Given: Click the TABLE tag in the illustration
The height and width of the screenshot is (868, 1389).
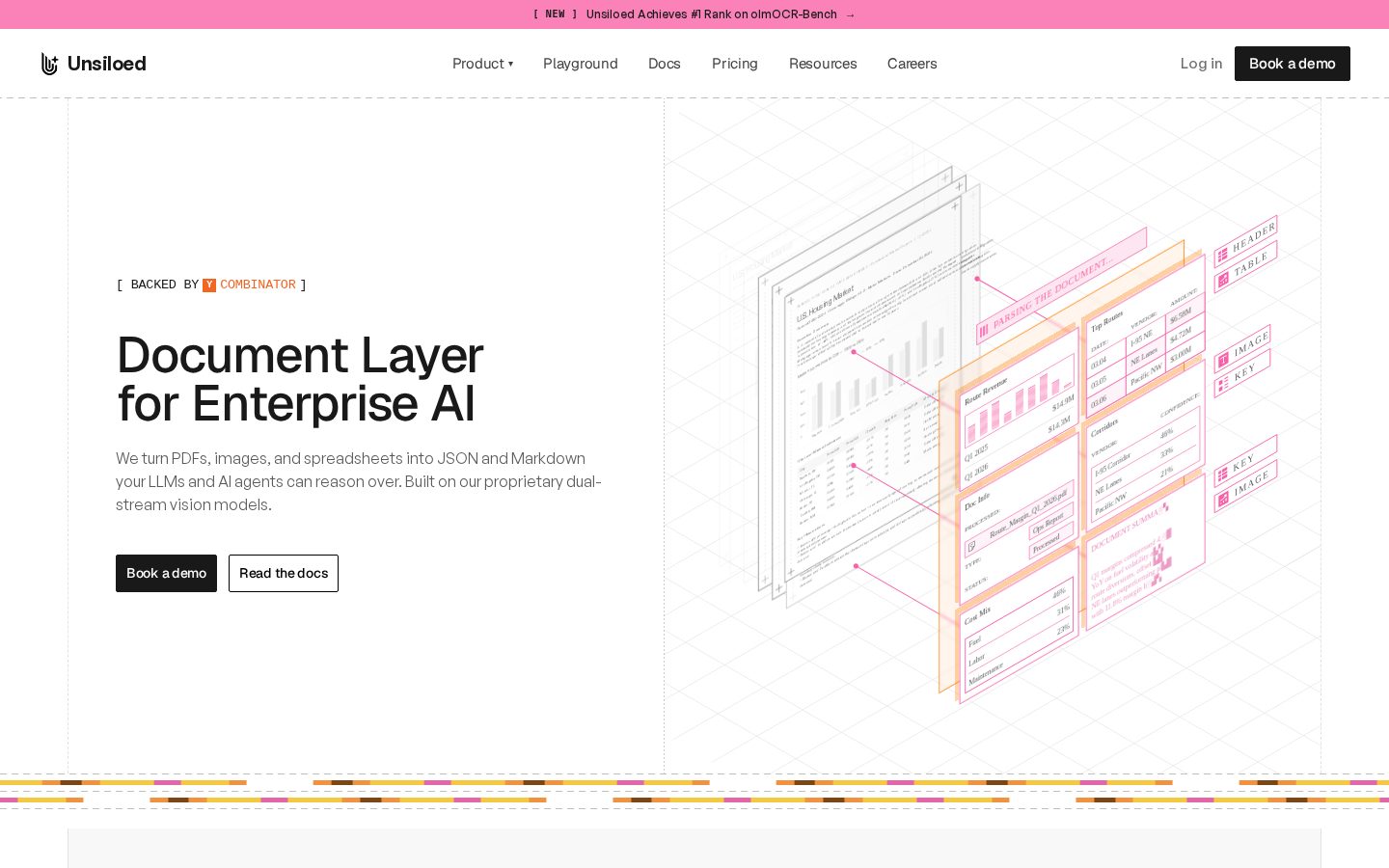Looking at the screenshot, I should coord(1246,267).
